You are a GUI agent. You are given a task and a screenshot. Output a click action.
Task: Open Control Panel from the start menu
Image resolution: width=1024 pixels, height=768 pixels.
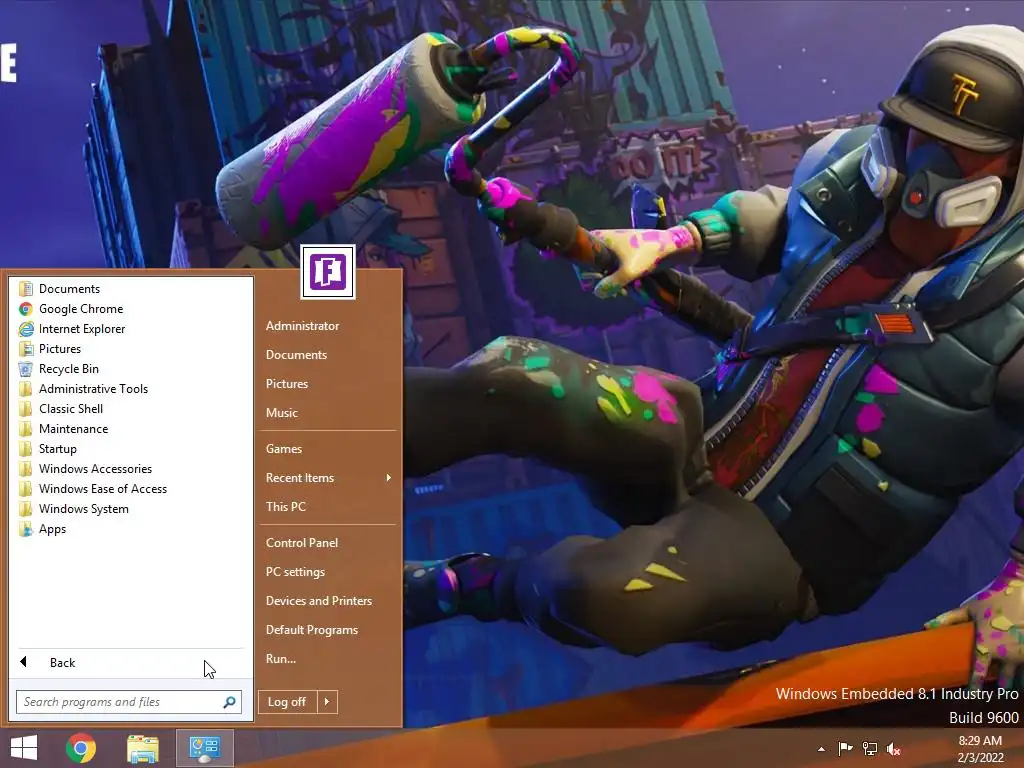(302, 543)
